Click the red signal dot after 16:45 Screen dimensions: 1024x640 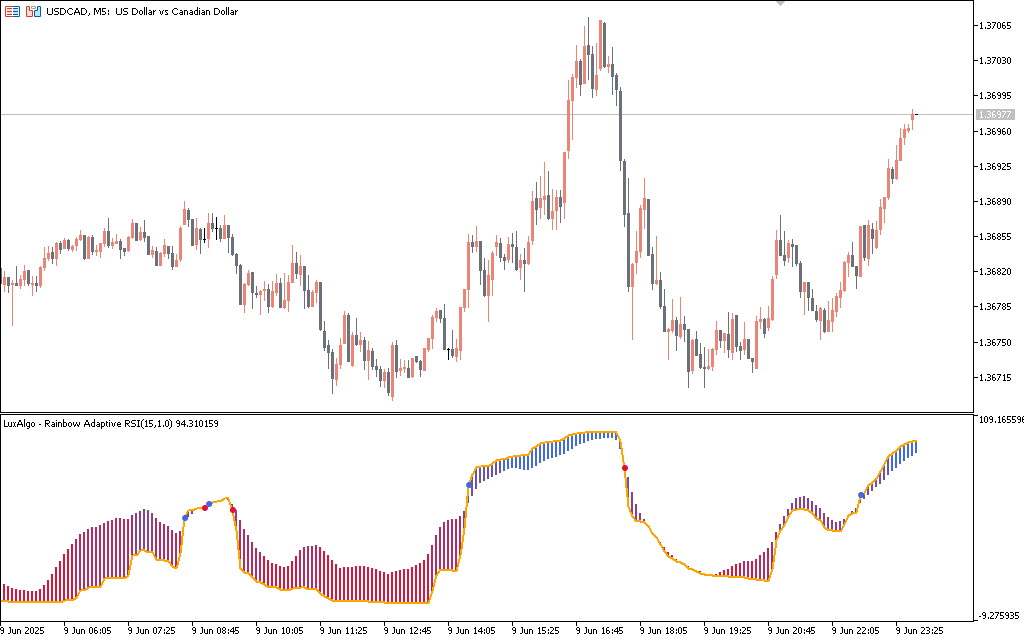pyautogui.click(x=625, y=468)
